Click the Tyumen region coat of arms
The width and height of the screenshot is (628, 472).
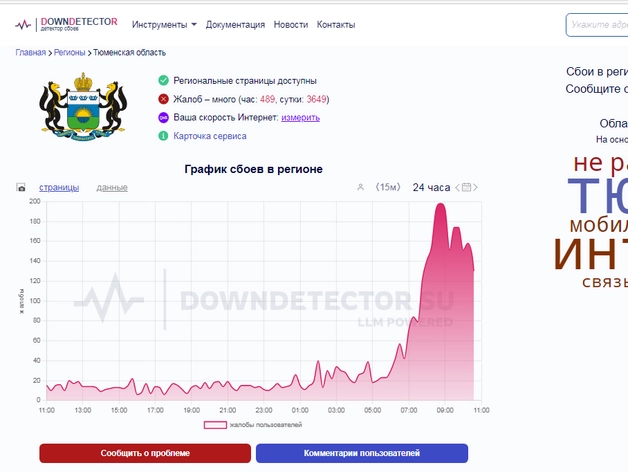[x=83, y=106]
